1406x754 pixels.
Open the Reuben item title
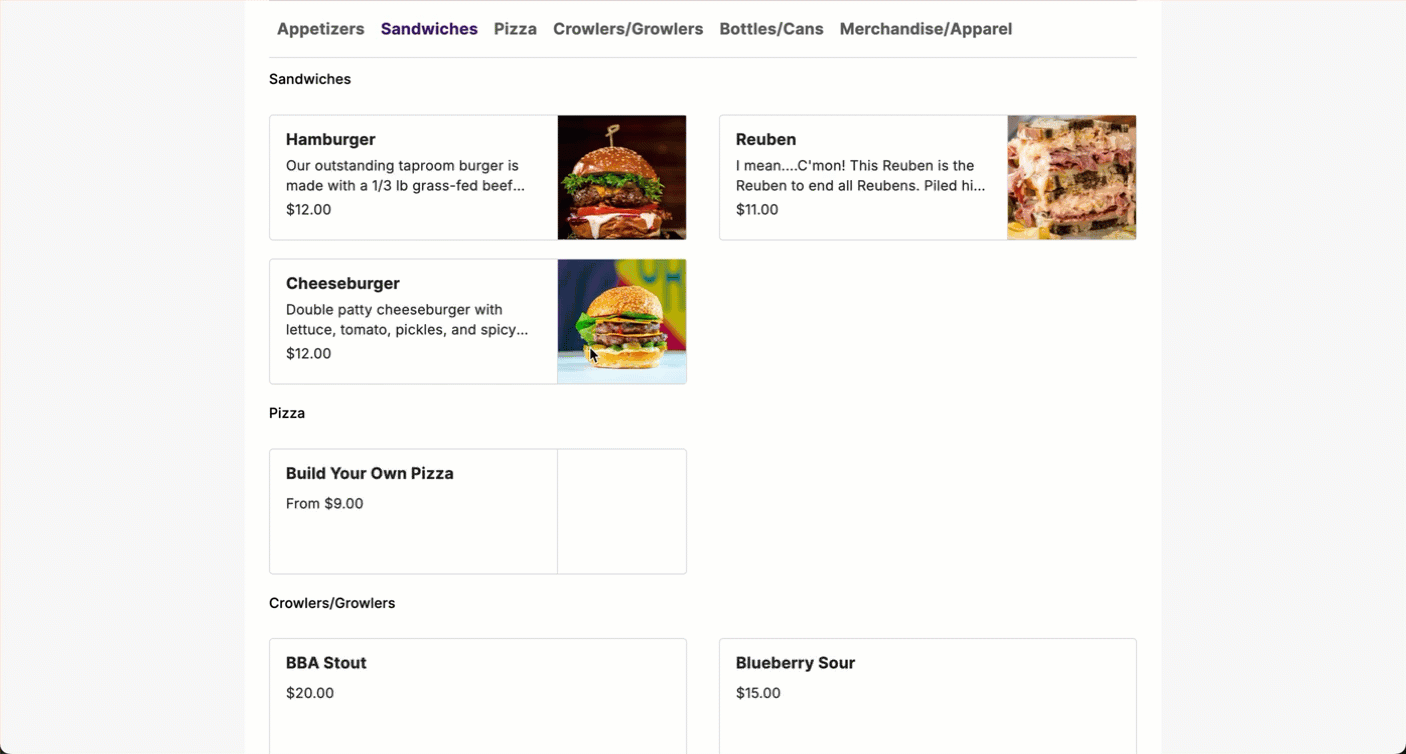pyautogui.click(x=765, y=139)
